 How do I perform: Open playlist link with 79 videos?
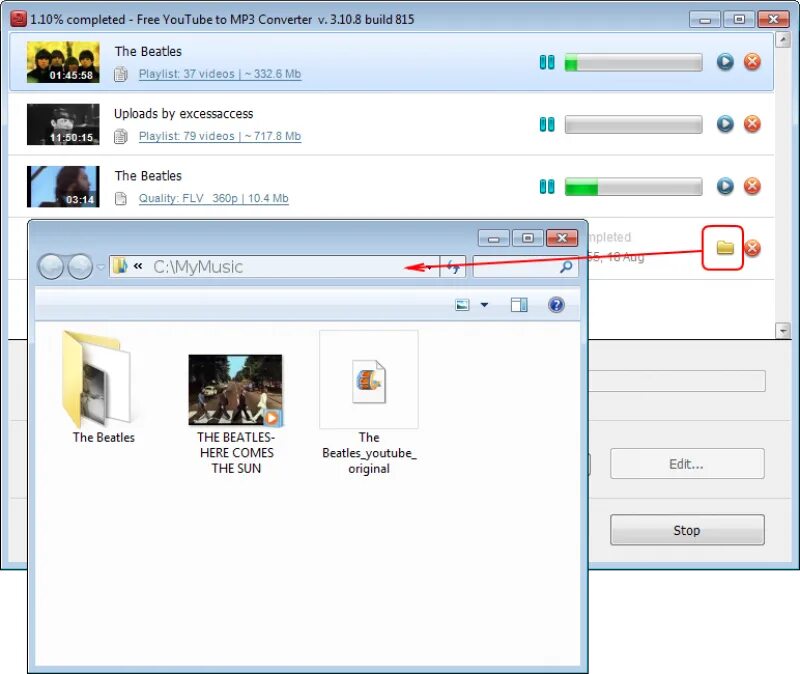pyautogui.click(x=220, y=136)
